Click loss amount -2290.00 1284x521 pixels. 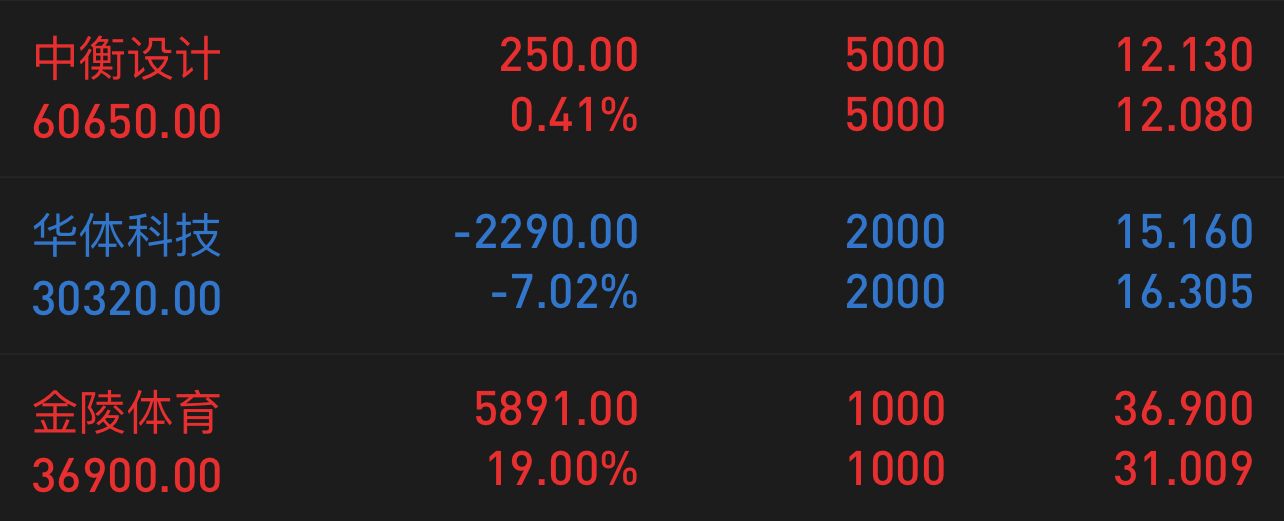point(546,232)
